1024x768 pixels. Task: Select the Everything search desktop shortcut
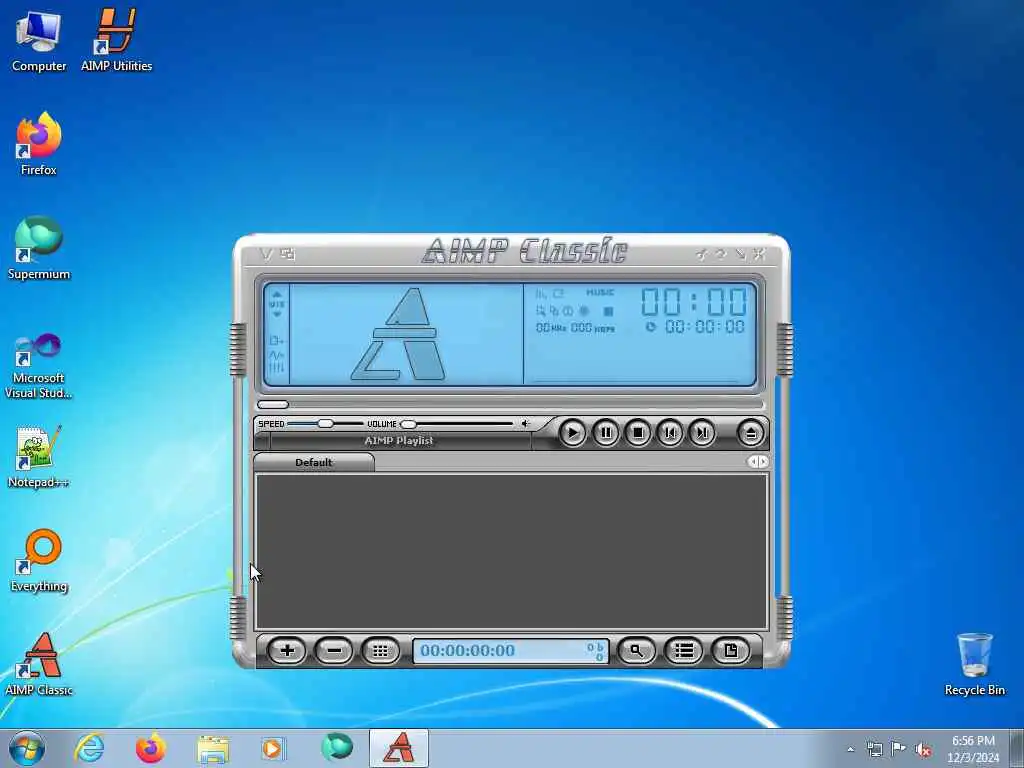39,560
